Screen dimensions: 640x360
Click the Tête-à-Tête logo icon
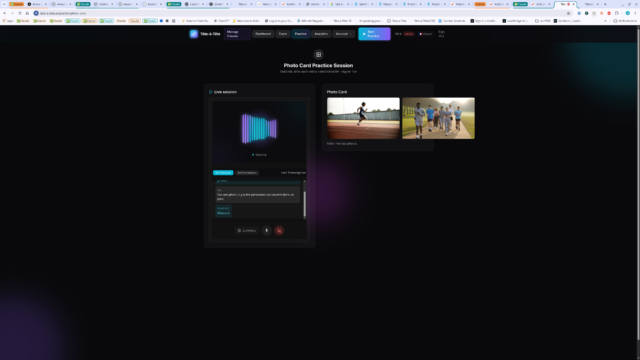tap(193, 34)
